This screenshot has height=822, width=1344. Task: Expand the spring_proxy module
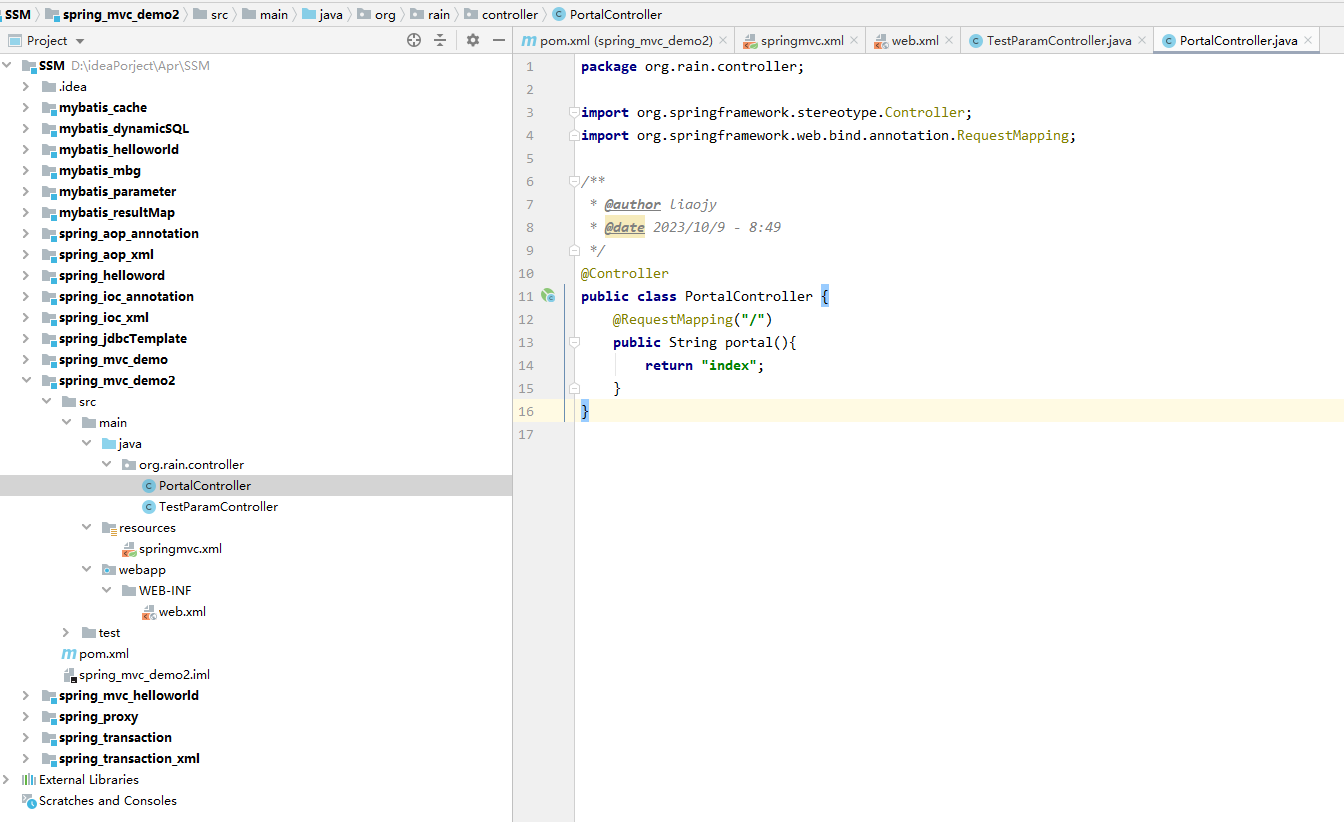coord(26,717)
